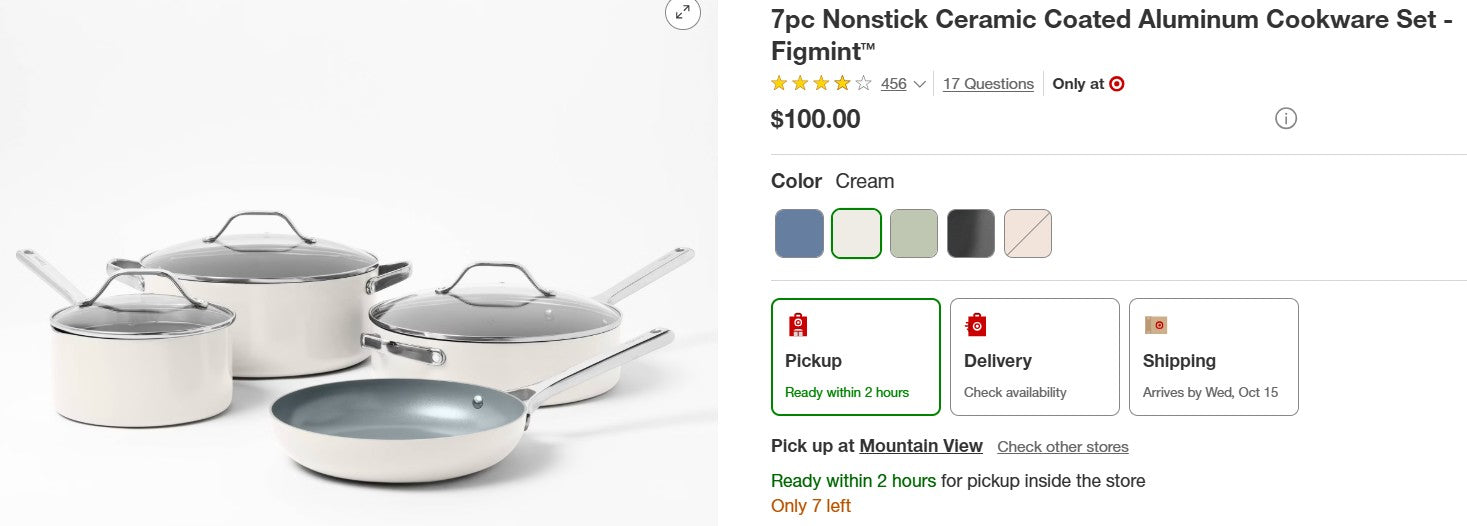Choose the Delivery fulfillment option

pyautogui.click(x=1034, y=357)
